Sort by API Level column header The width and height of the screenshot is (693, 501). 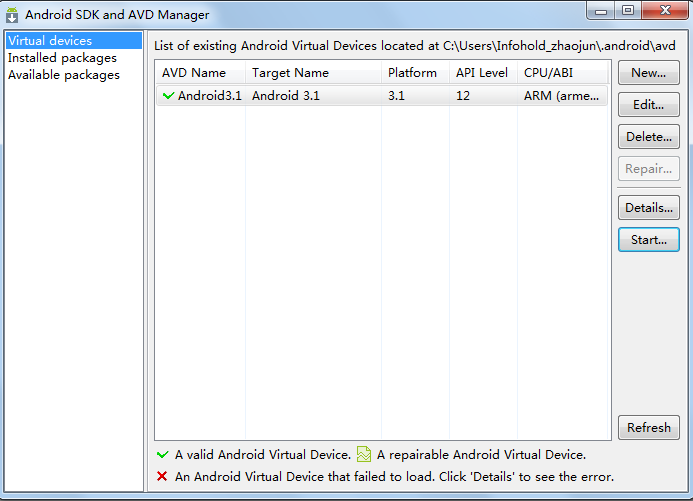pyautogui.click(x=484, y=72)
